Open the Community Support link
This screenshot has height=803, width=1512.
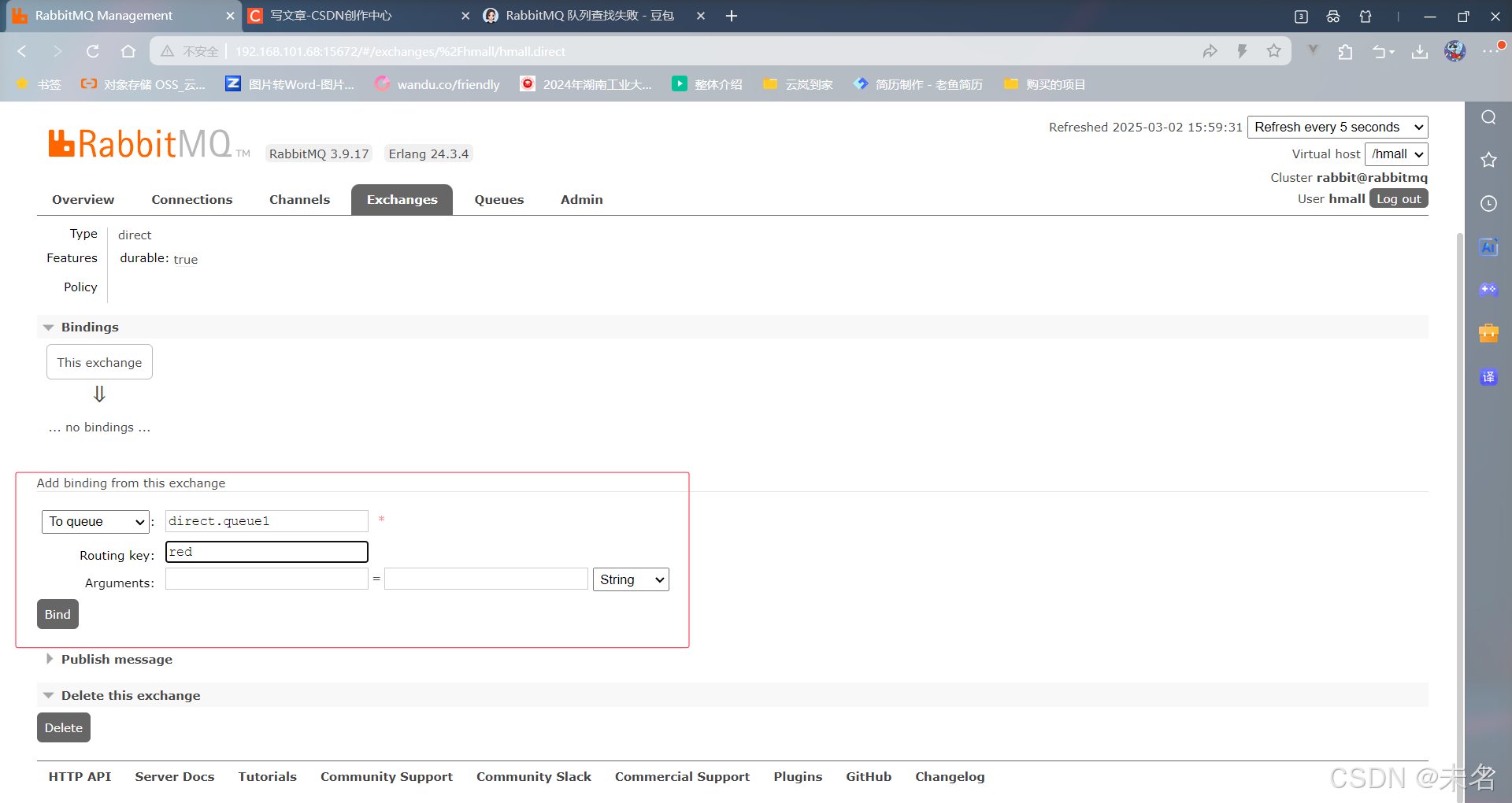coord(387,776)
